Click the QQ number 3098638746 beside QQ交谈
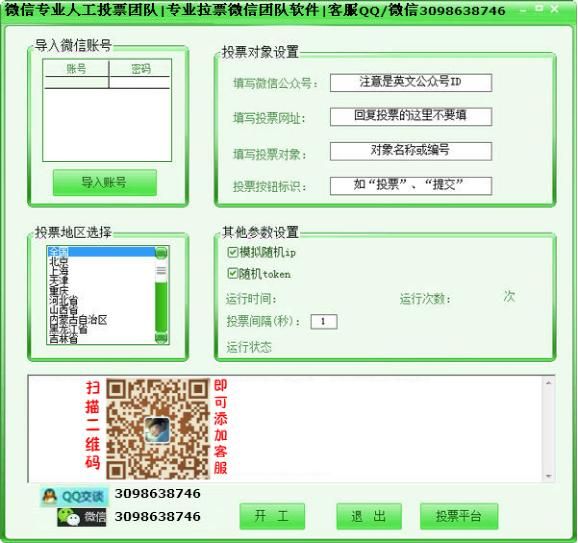Viewport: 578px width, 543px height. tap(158, 493)
